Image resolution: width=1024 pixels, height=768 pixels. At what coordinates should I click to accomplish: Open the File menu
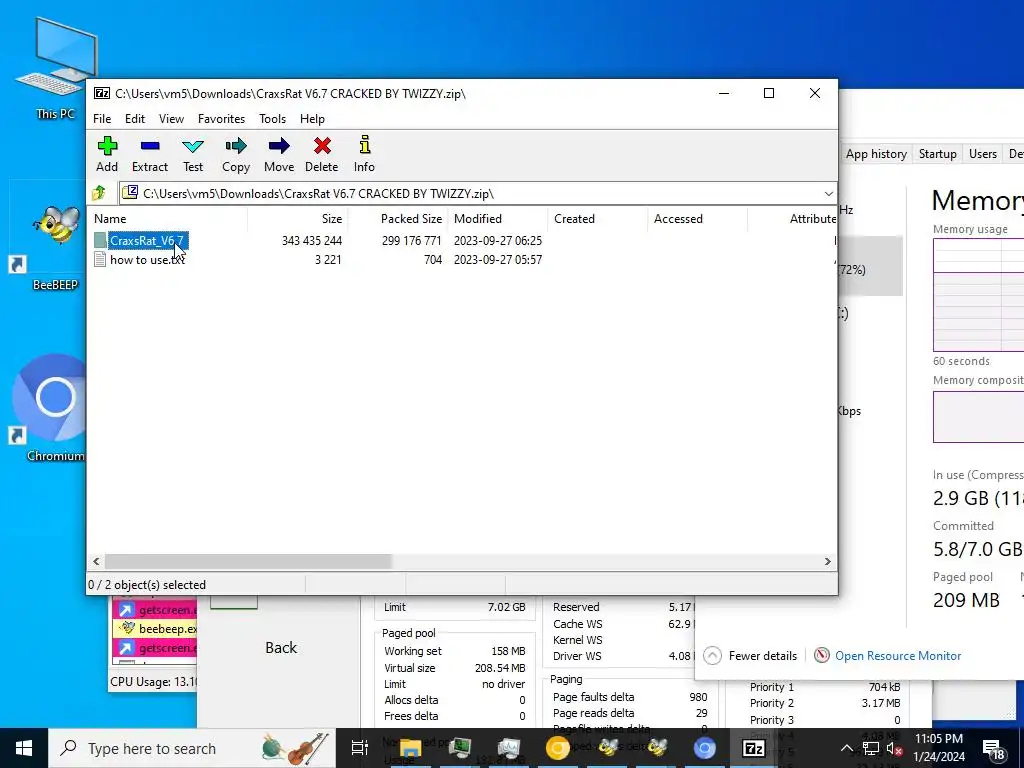pos(102,119)
